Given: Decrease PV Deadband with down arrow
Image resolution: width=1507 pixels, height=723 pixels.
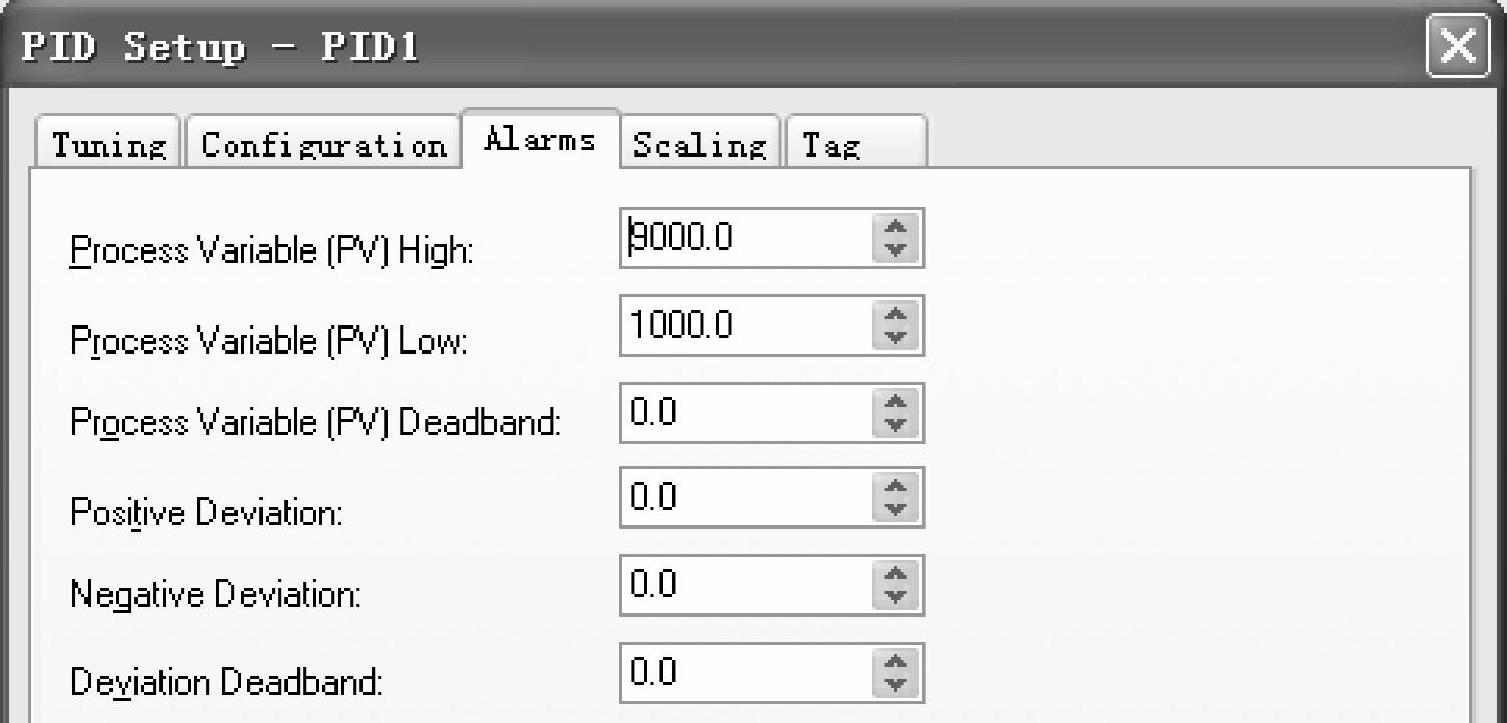Looking at the screenshot, I should click(x=898, y=425).
